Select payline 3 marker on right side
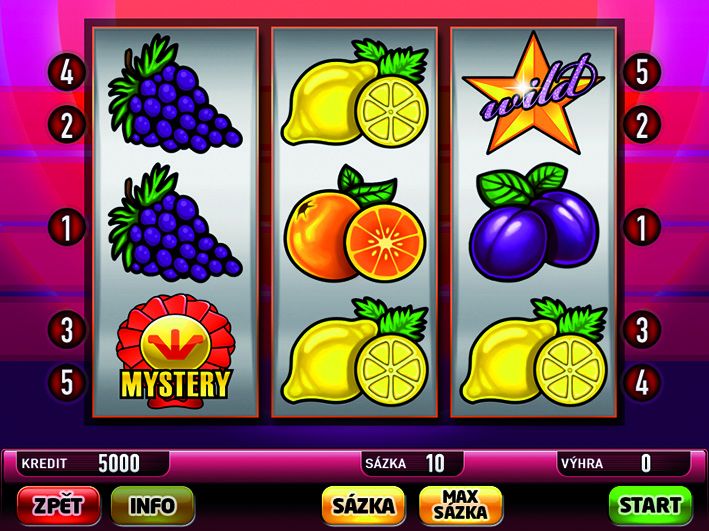Image resolution: width=709 pixels, height=531 pixels. click(x=642, y=330)
